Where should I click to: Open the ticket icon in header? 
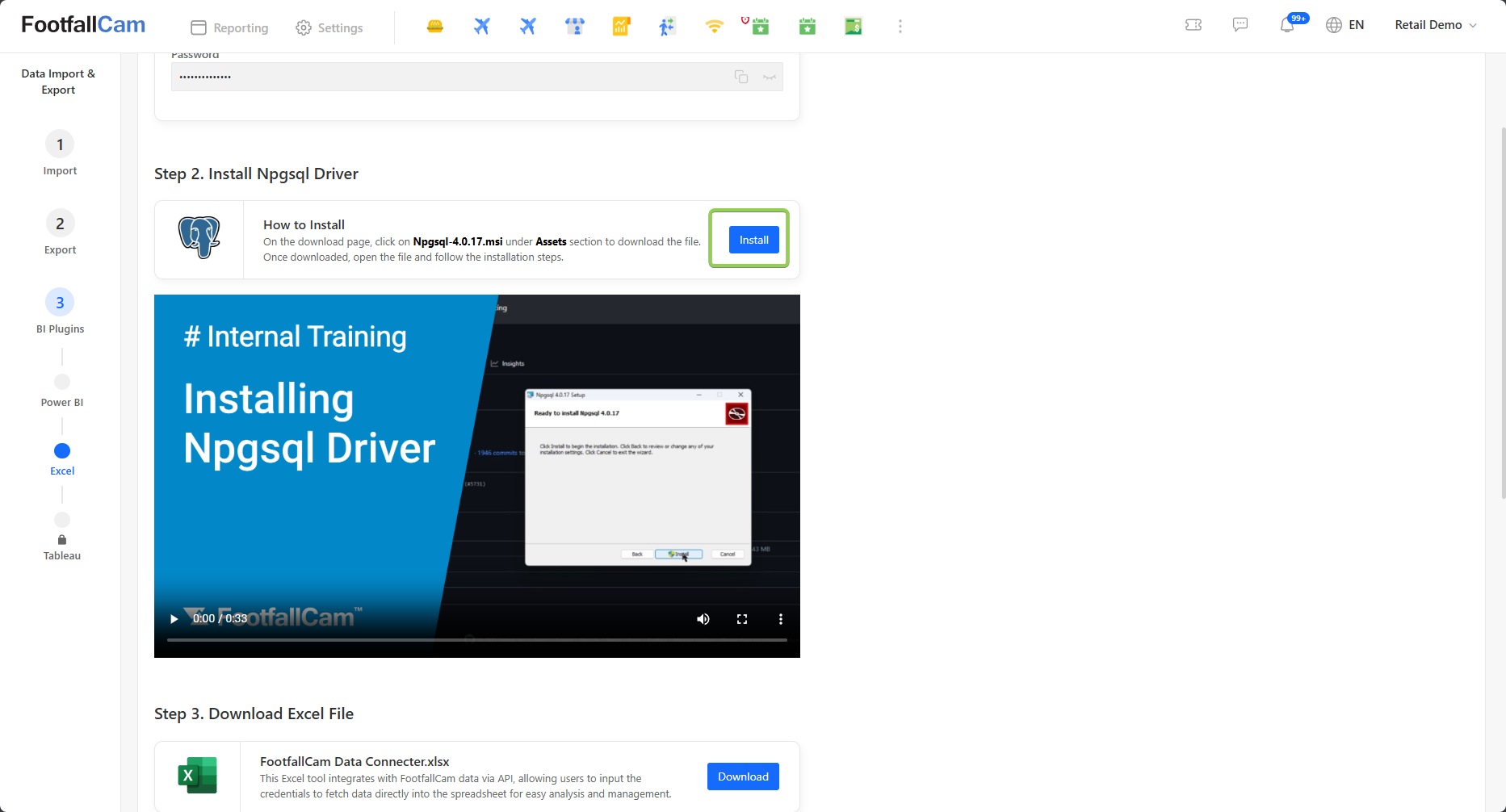[x=1193, y=25]
